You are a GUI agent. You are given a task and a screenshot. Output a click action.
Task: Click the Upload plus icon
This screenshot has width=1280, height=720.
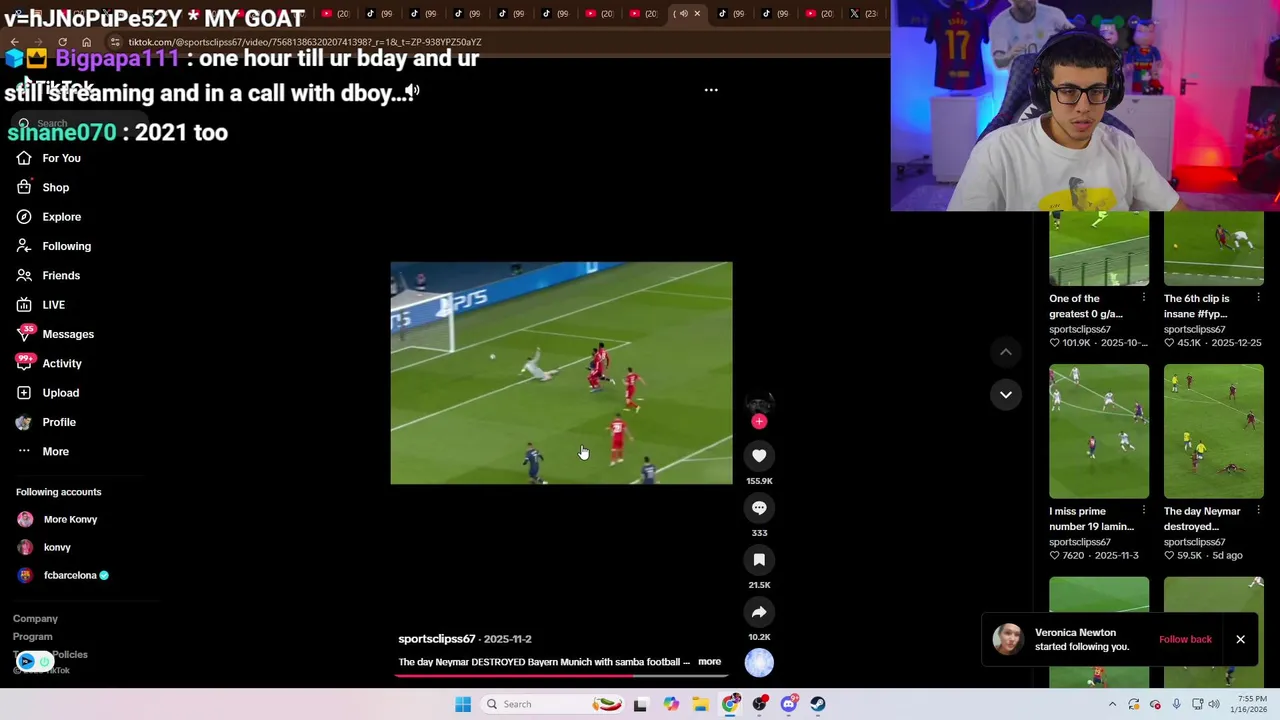tap(24, 392)
